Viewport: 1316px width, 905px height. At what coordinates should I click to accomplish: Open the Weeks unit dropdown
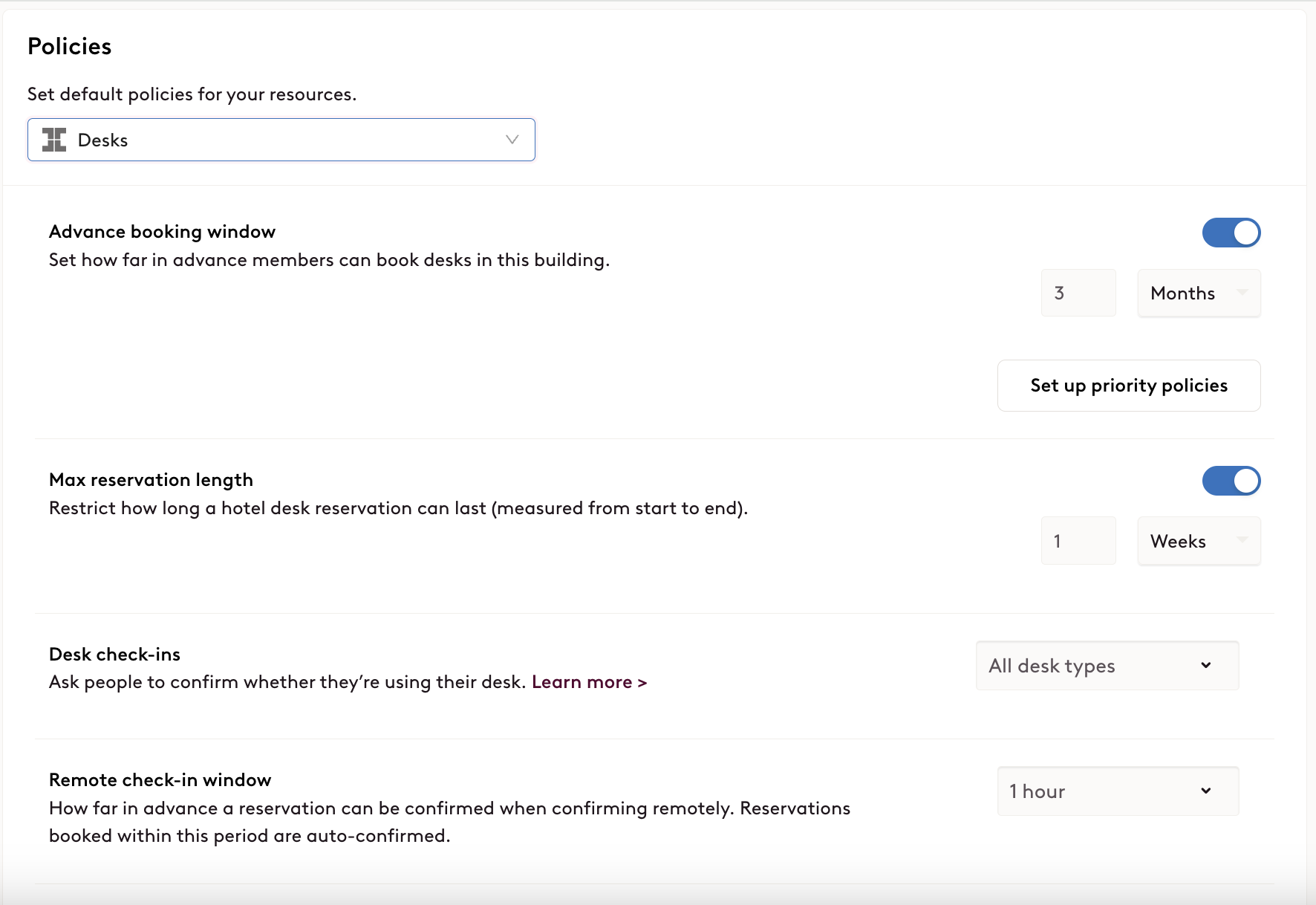click(x=1199, y=541)
